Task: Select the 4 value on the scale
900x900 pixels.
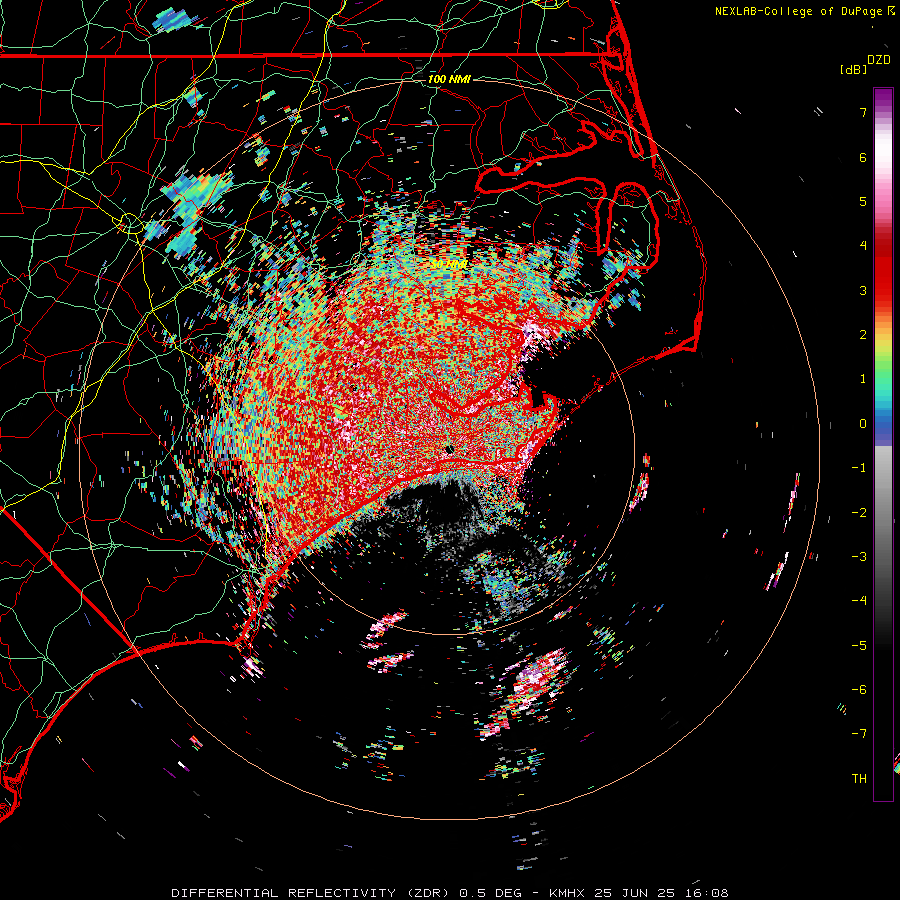Action: pos(863,246)
